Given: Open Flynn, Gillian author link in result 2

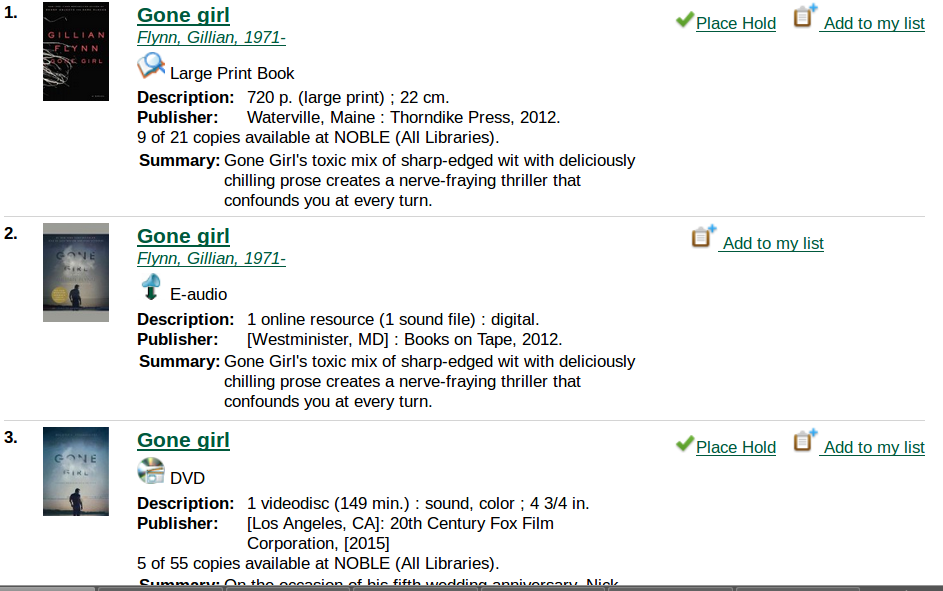Looking at the screenshot, I should click(211, 259).
